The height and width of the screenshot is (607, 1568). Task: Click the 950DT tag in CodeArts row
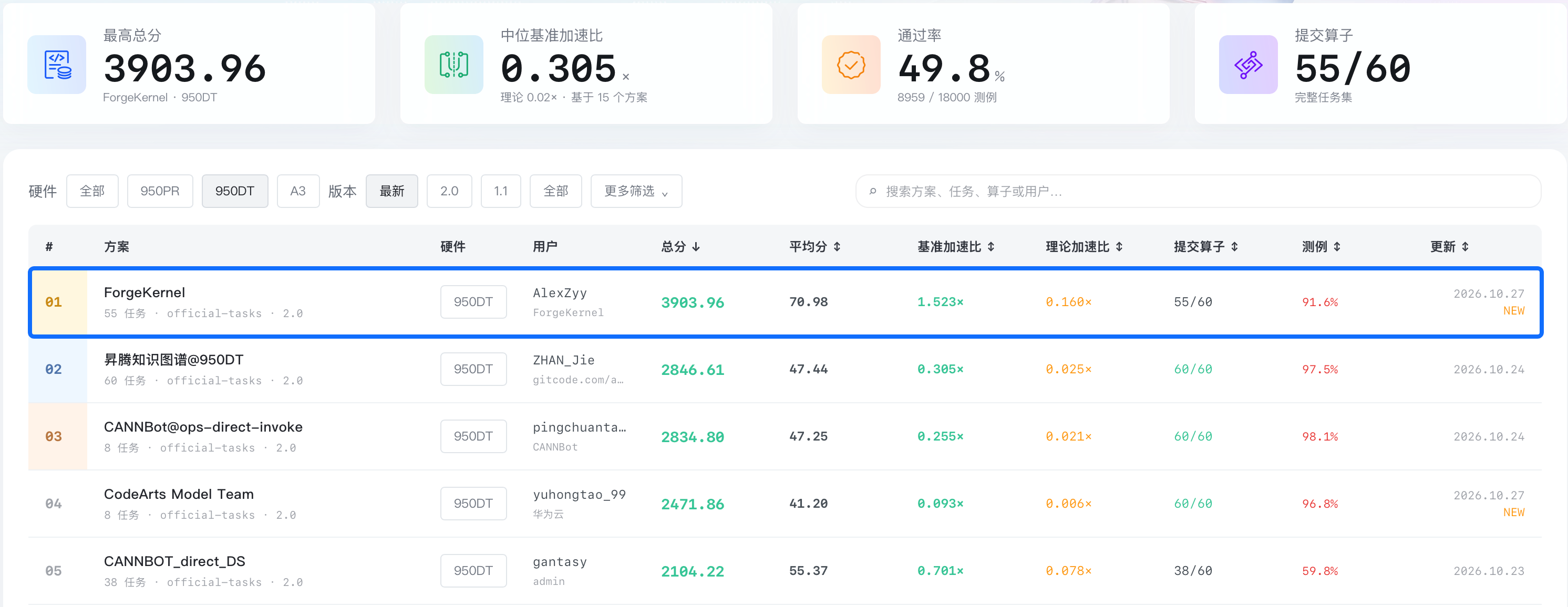473,504
